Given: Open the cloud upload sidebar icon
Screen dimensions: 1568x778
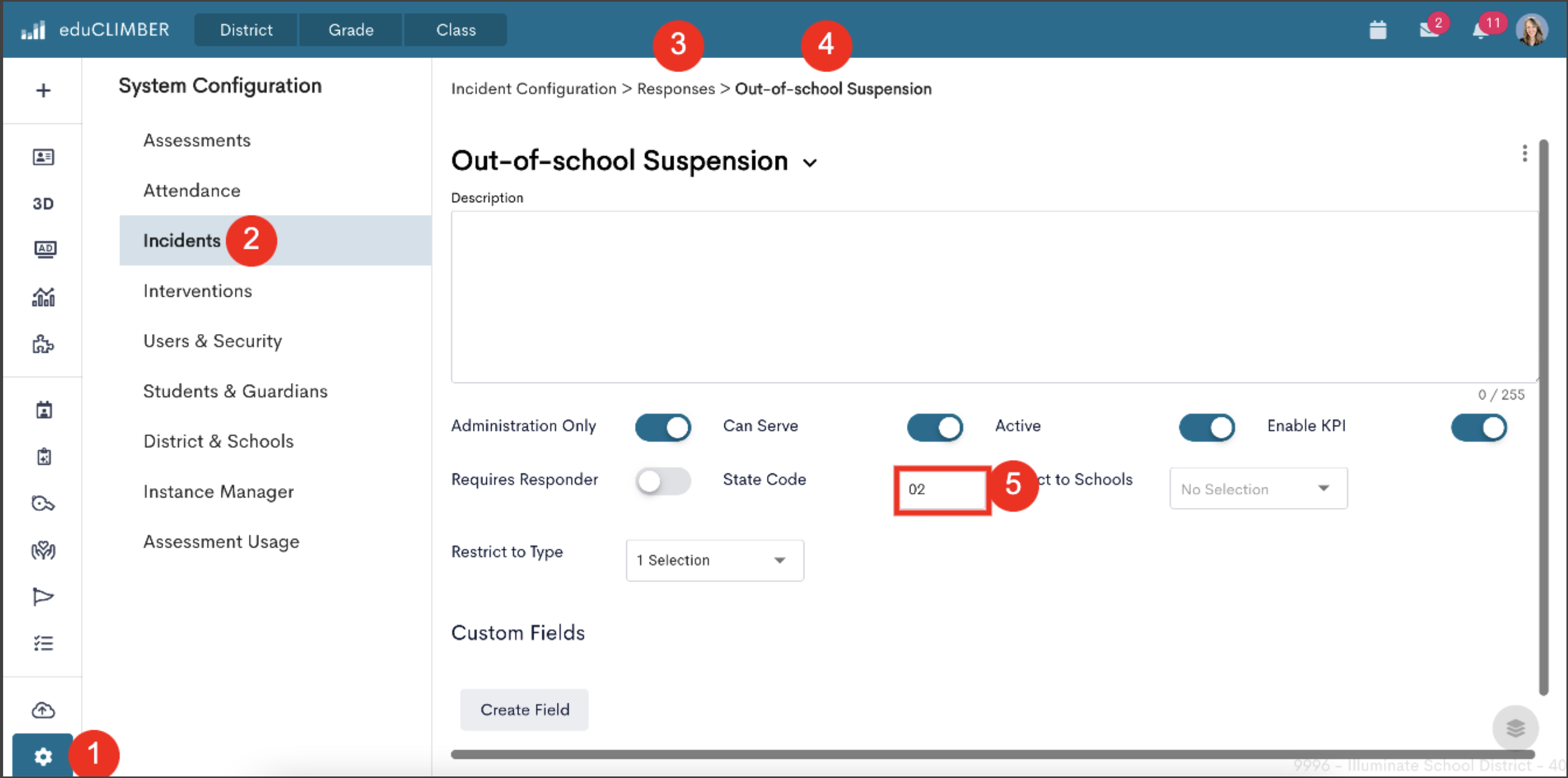Looking at the screenshot, I should click(43, 710).
